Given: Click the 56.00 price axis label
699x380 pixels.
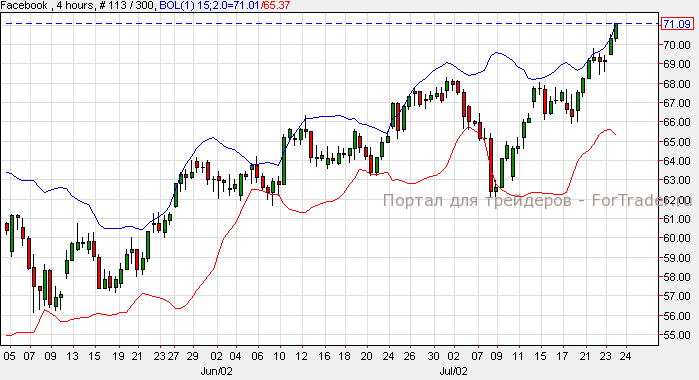Looking at the screenshot, I should (x=676, y=316).
